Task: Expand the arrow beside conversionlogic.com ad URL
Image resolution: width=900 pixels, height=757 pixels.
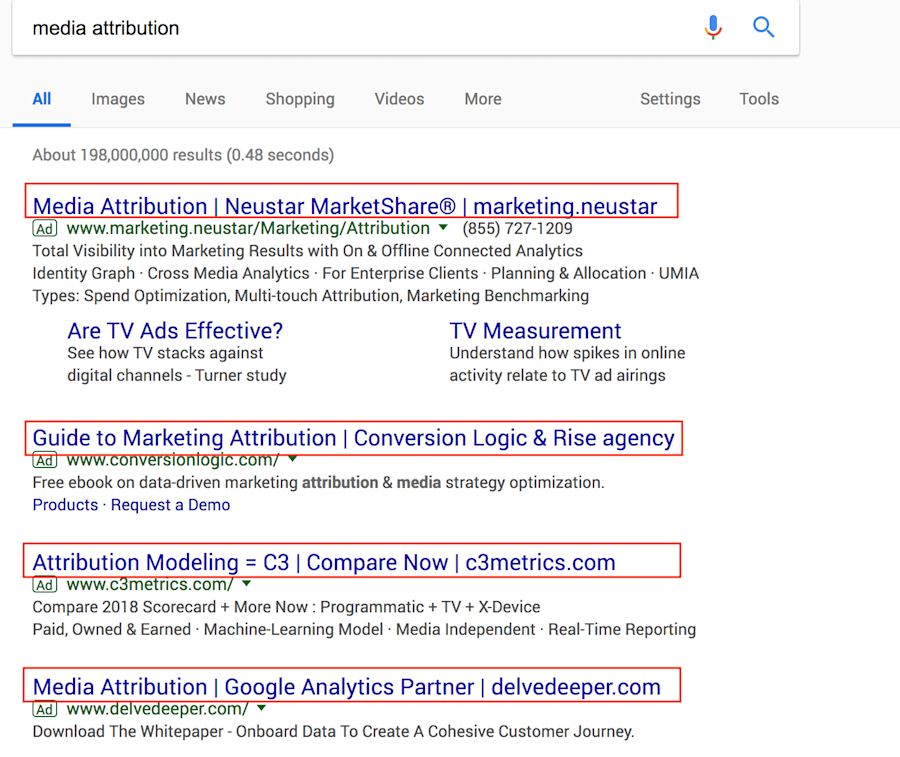Action: (292, 460)
